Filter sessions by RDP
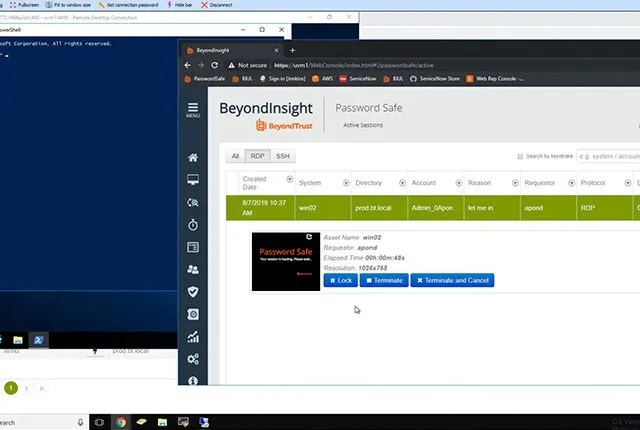Viewport: 640px width, 430px height. 257,156
